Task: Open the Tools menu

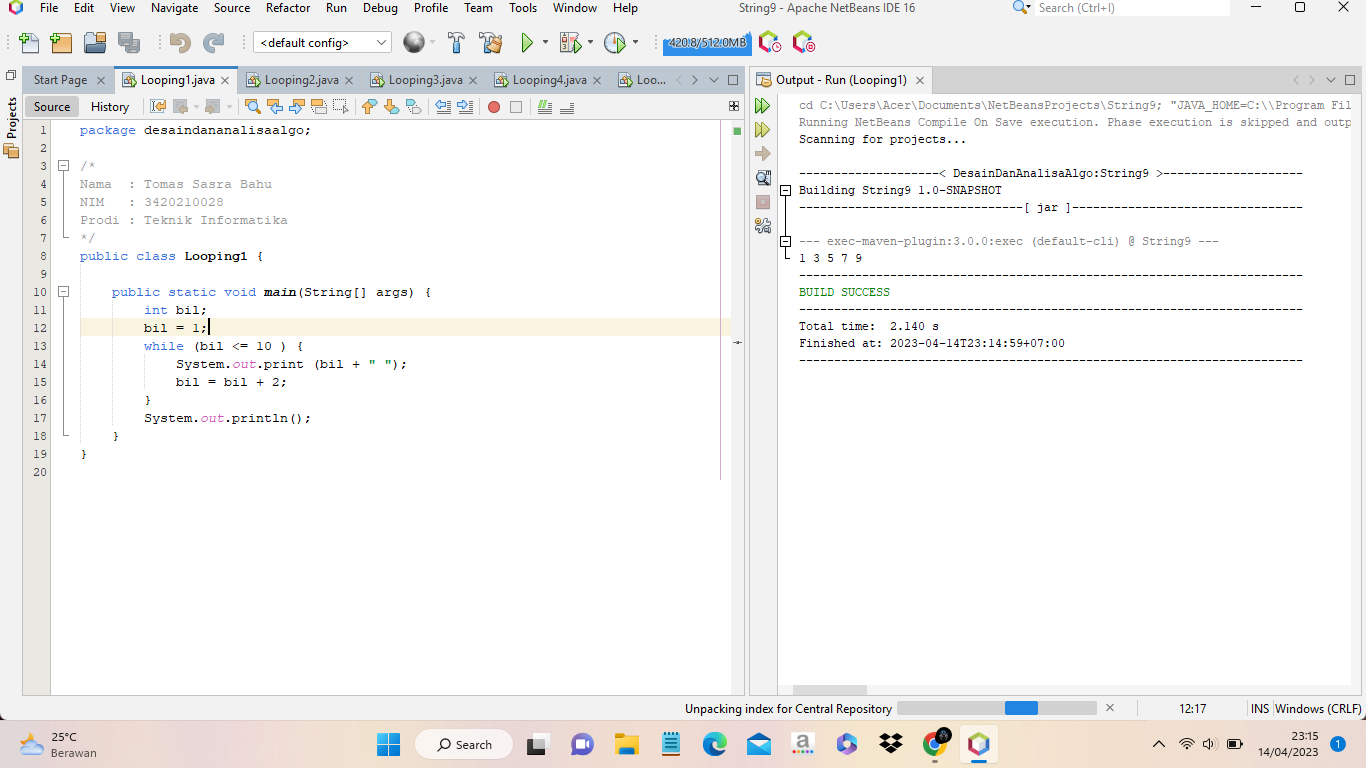Action: pyautogui.click(x=523, y=8)
